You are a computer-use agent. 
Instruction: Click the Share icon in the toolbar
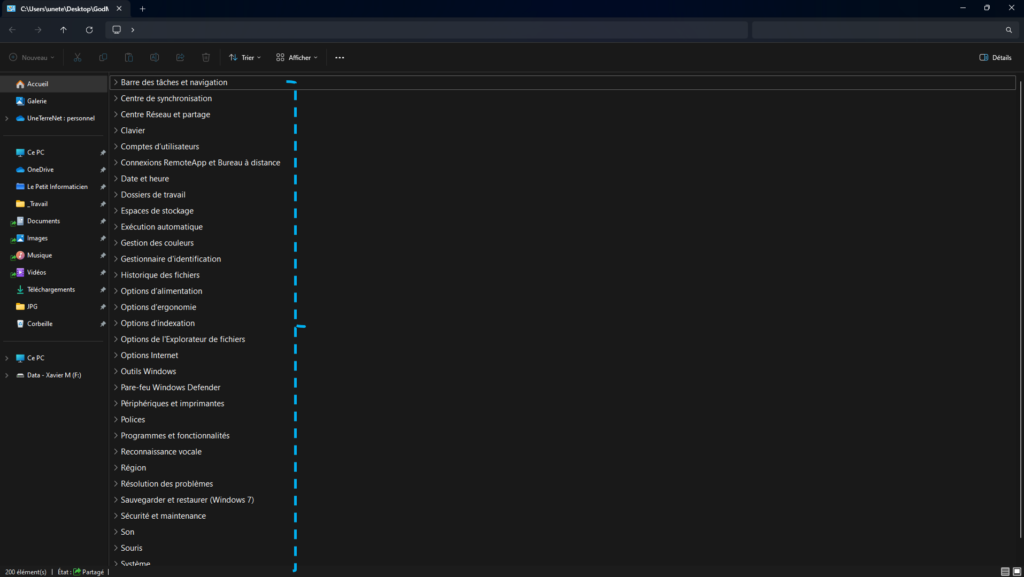179,57
